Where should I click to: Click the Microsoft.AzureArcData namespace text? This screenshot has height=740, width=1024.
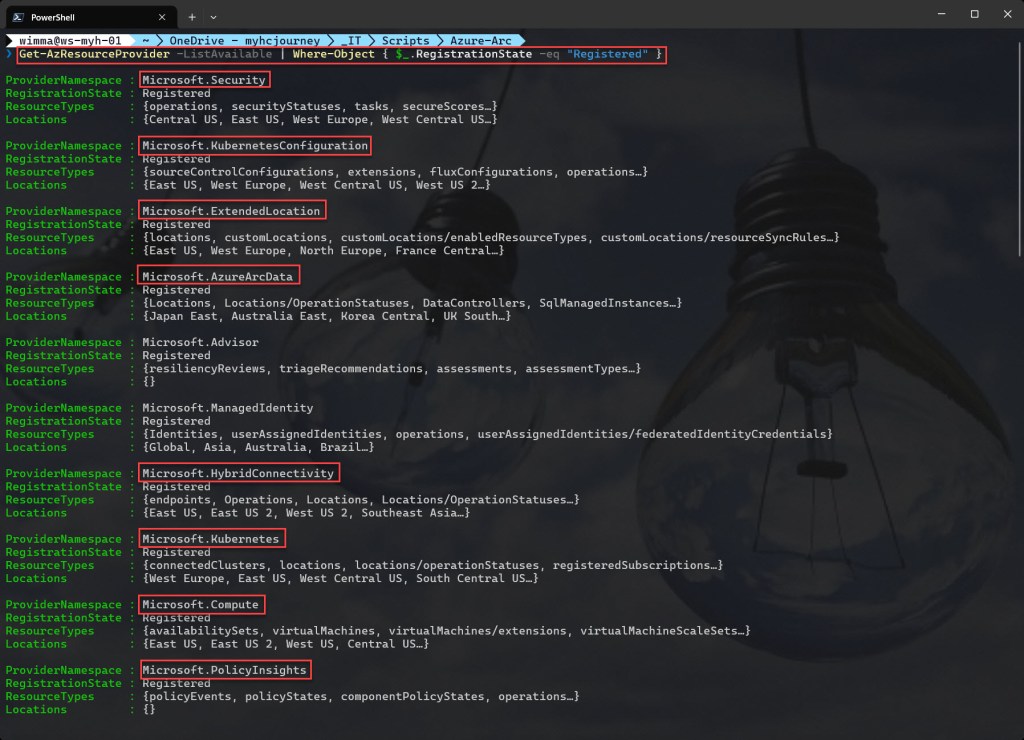pyautogui.click(x=219, y=277)
